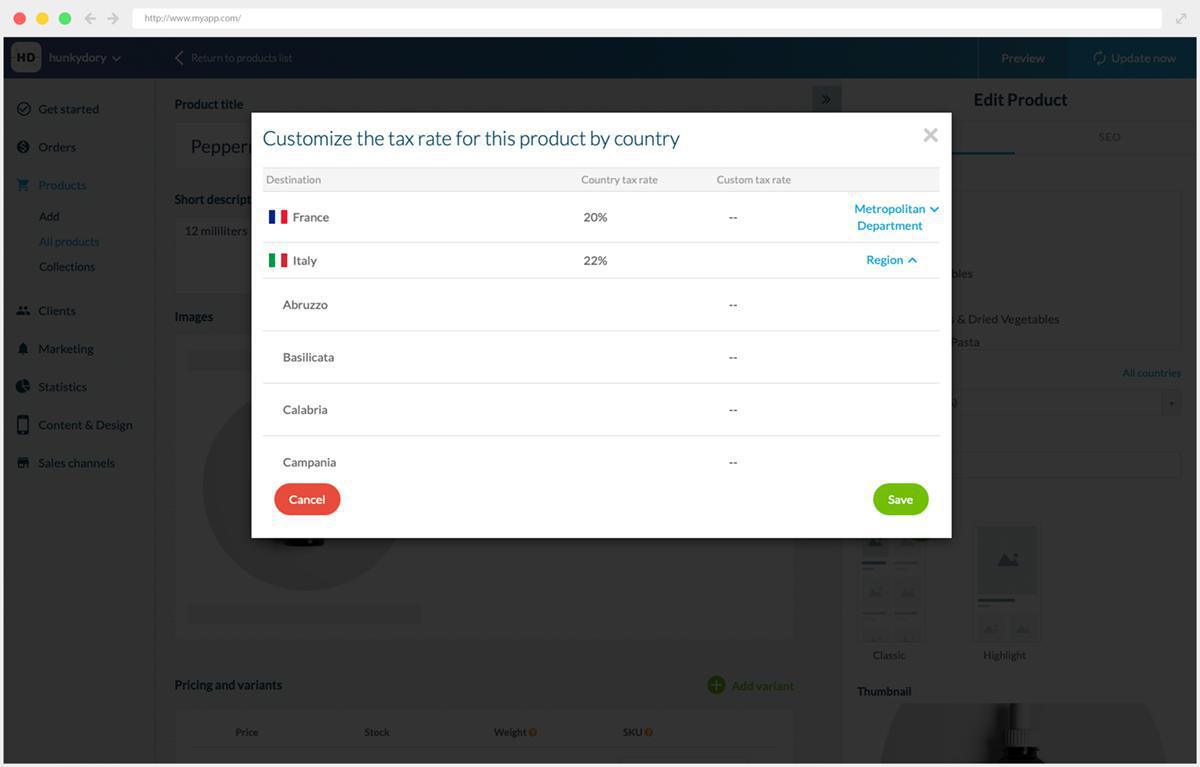Click the Orders dollar icon

point(23,147)
